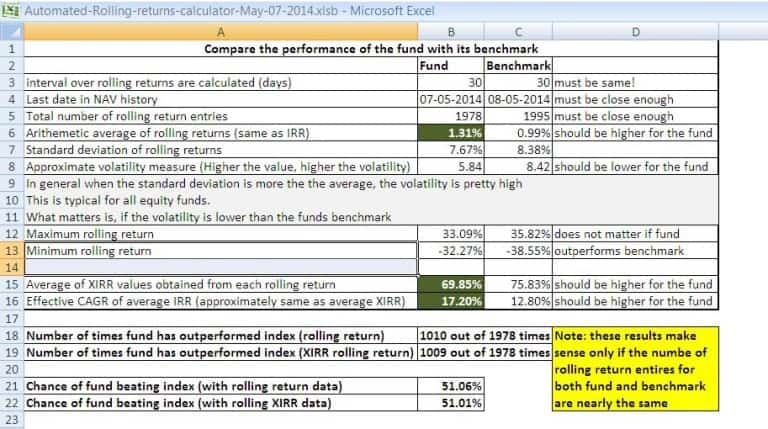Screen dimensions: 768x429
Task: Click '1010 out of 1978 times' cell
Action: [x=485, y=336]
